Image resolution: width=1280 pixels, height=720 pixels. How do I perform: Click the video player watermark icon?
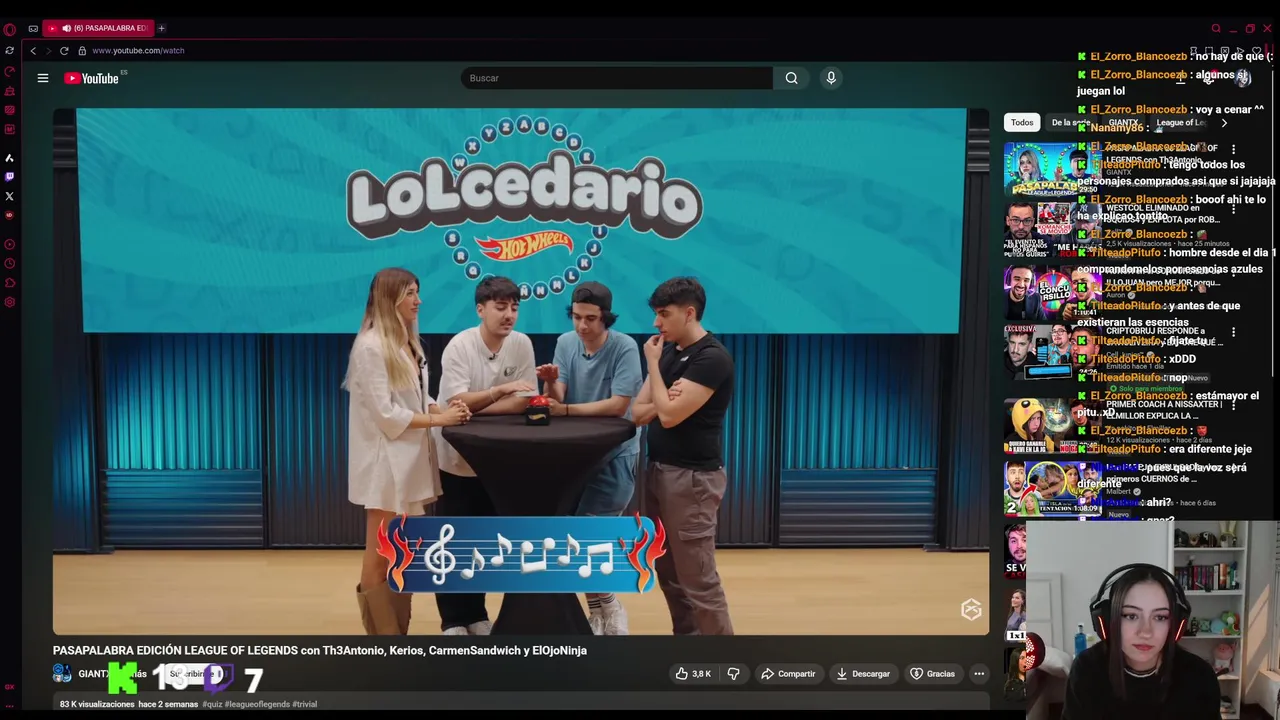tap(971, 610)
